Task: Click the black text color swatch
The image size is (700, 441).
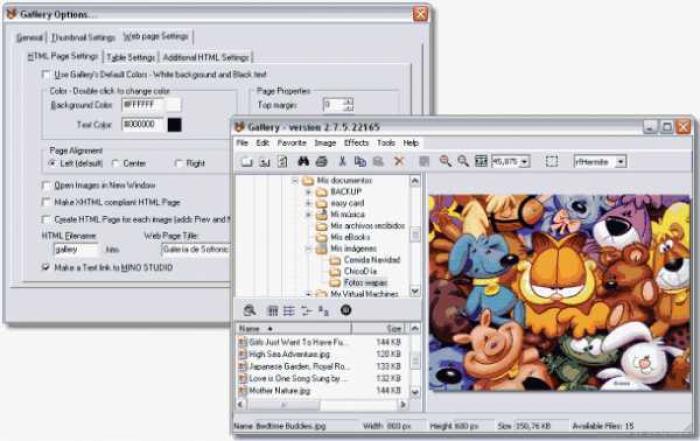Action: (x=175, y=125)
